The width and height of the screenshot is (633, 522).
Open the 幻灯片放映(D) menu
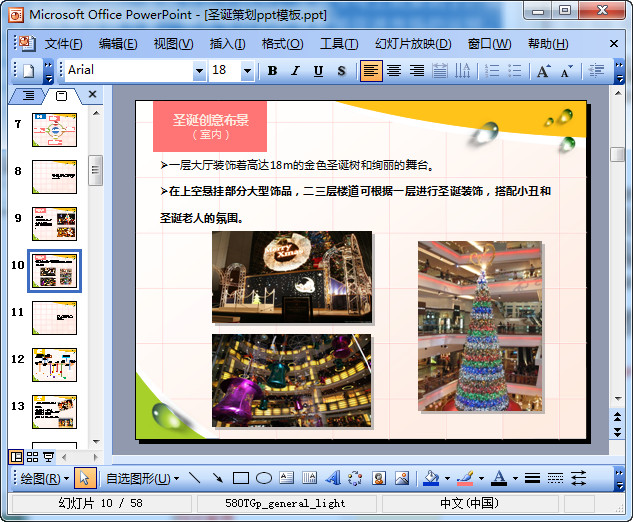[413, 44]
